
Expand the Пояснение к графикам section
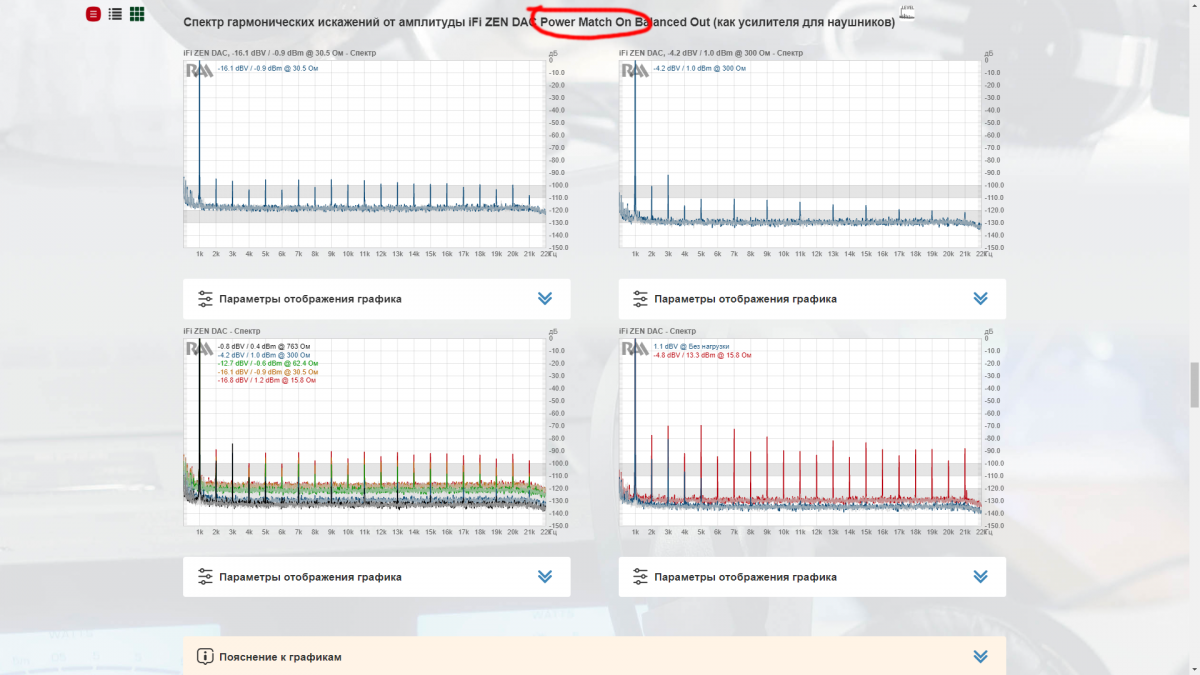click(980, 657)
